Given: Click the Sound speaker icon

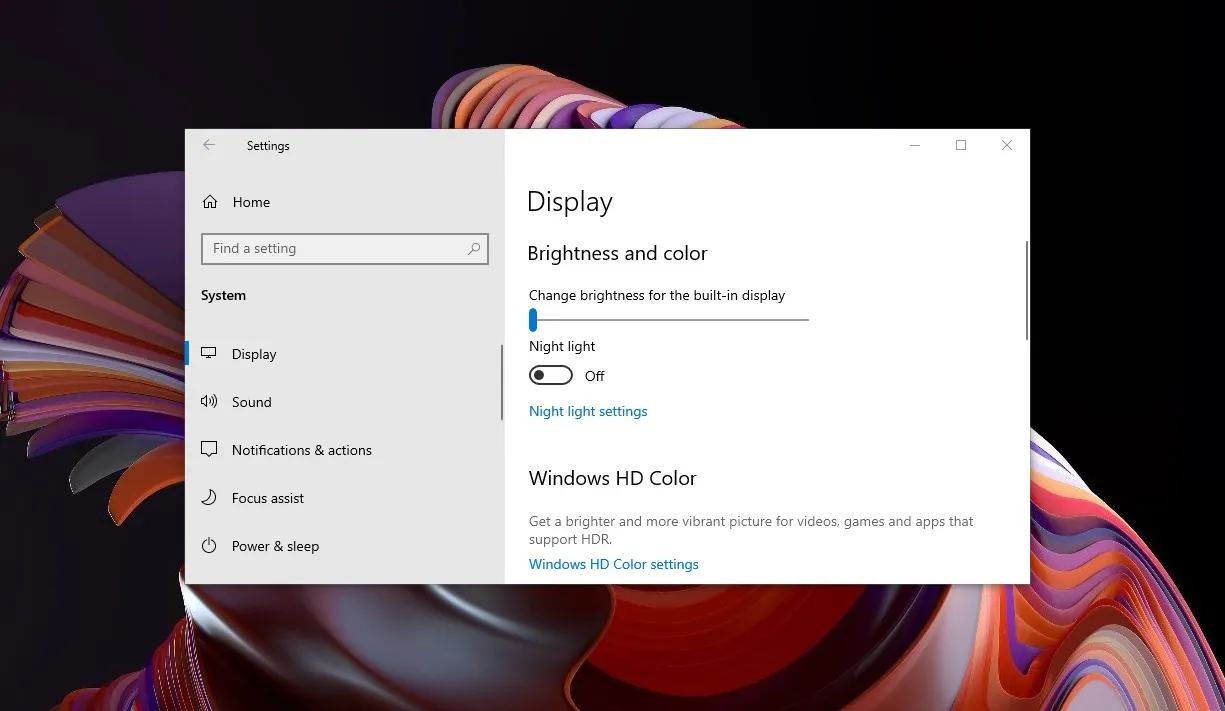Looking at the screenshot, I should click(209, 402).
